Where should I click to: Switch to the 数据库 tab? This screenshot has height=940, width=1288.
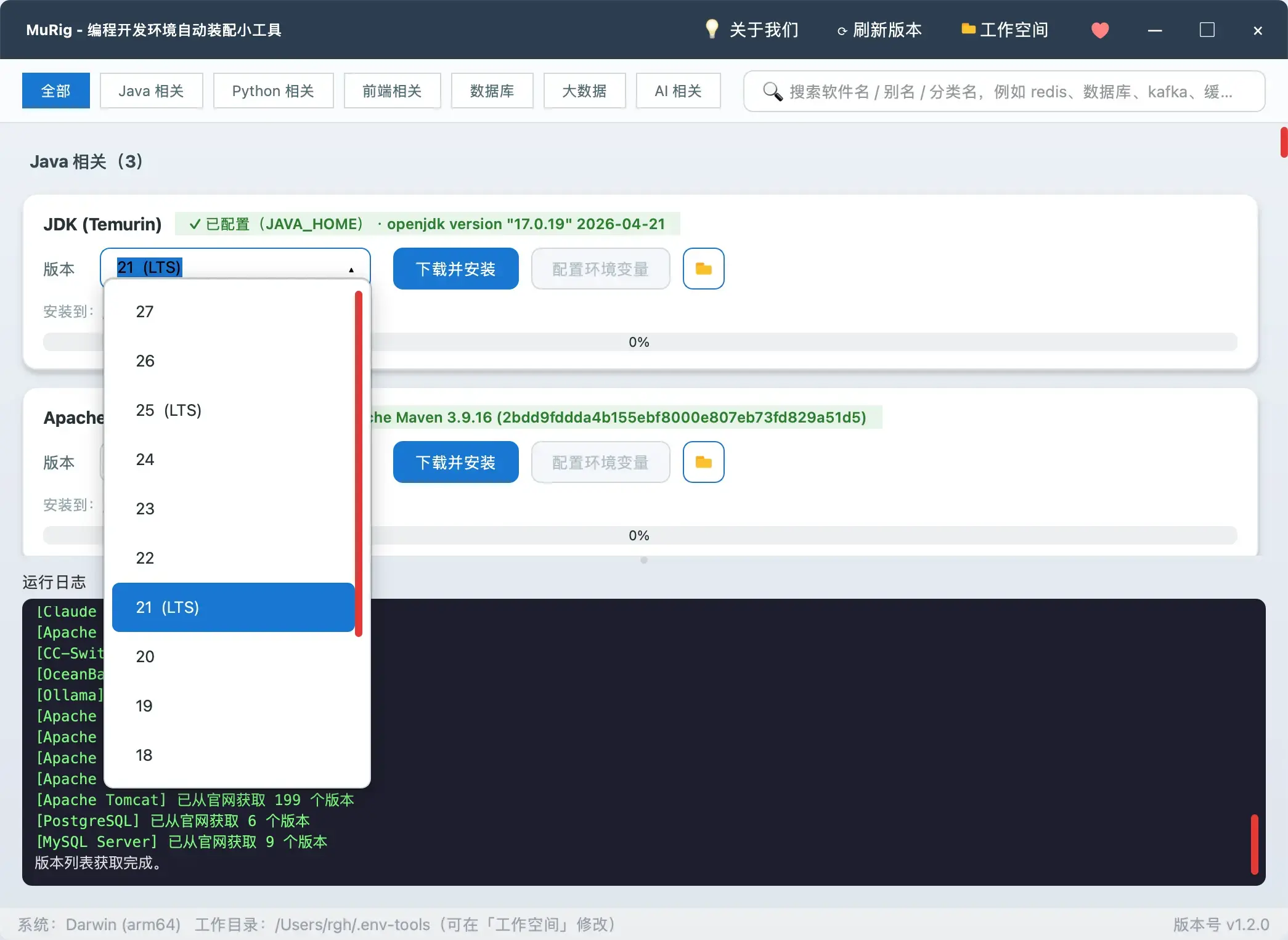(x=492, y=91)
